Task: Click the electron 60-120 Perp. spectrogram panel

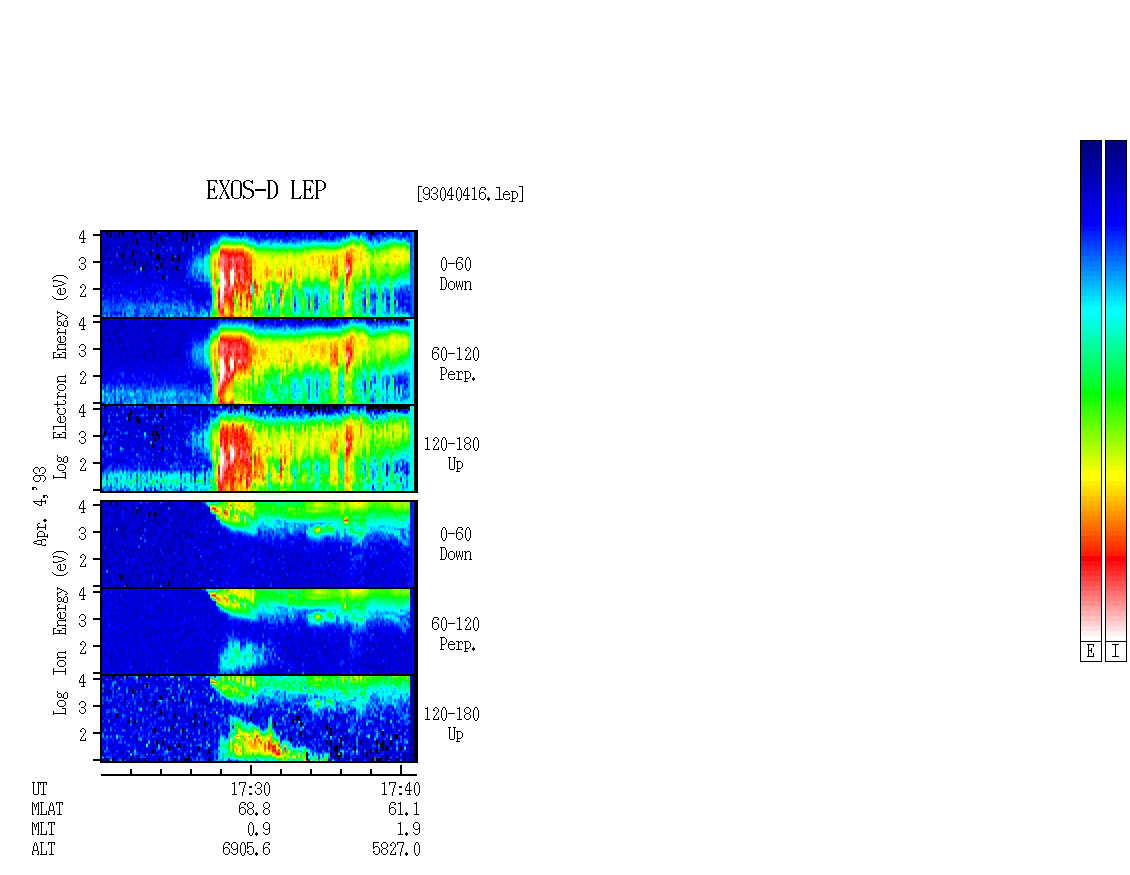Action: (x=259, y=361)
